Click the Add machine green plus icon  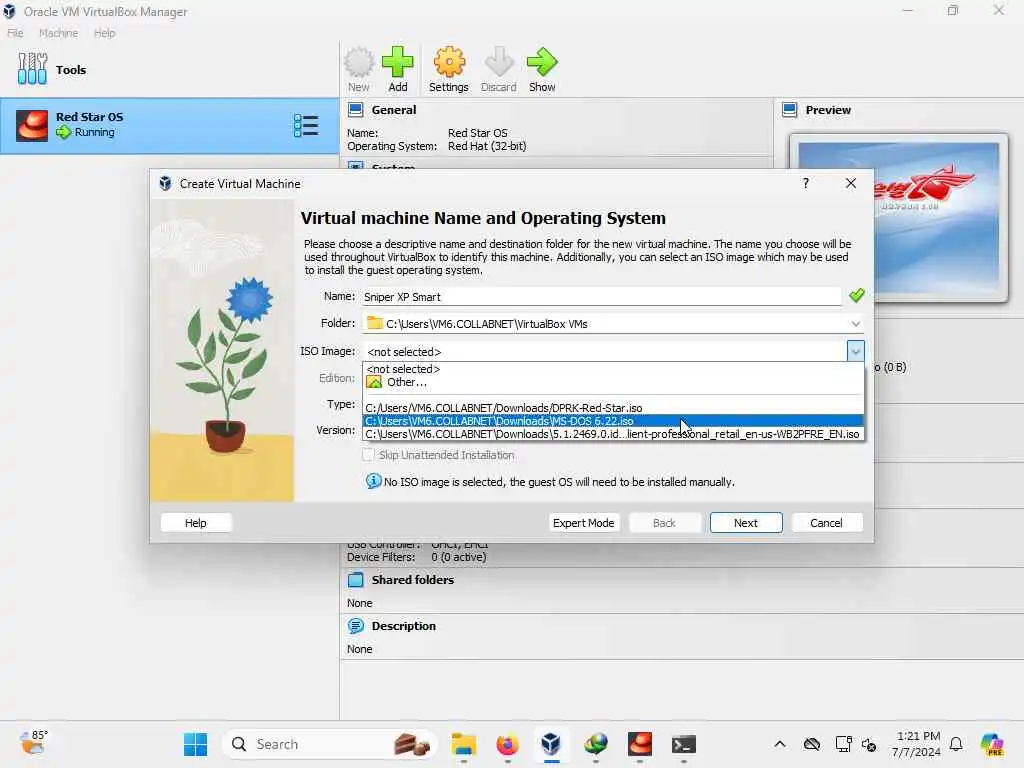coord(397,69)
